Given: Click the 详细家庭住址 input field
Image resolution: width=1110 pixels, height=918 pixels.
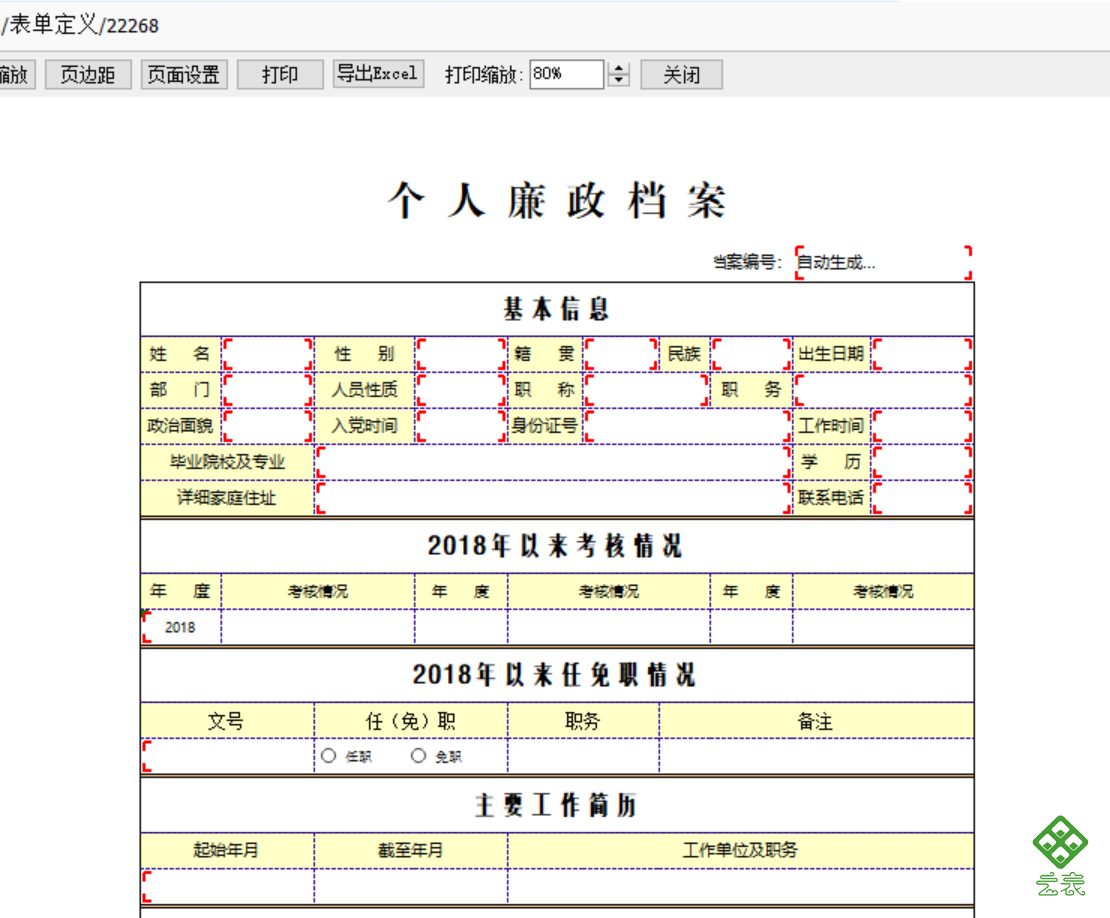Looking at the screenshot, I should pos(553,498).
